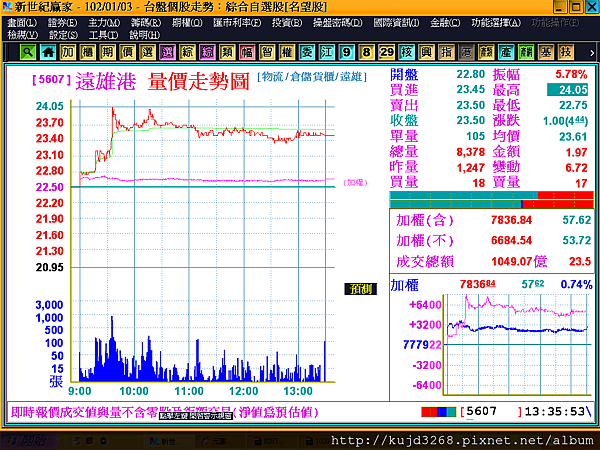
Task: Select the 類 toolbar icon
Action: [x=227, y=52]
